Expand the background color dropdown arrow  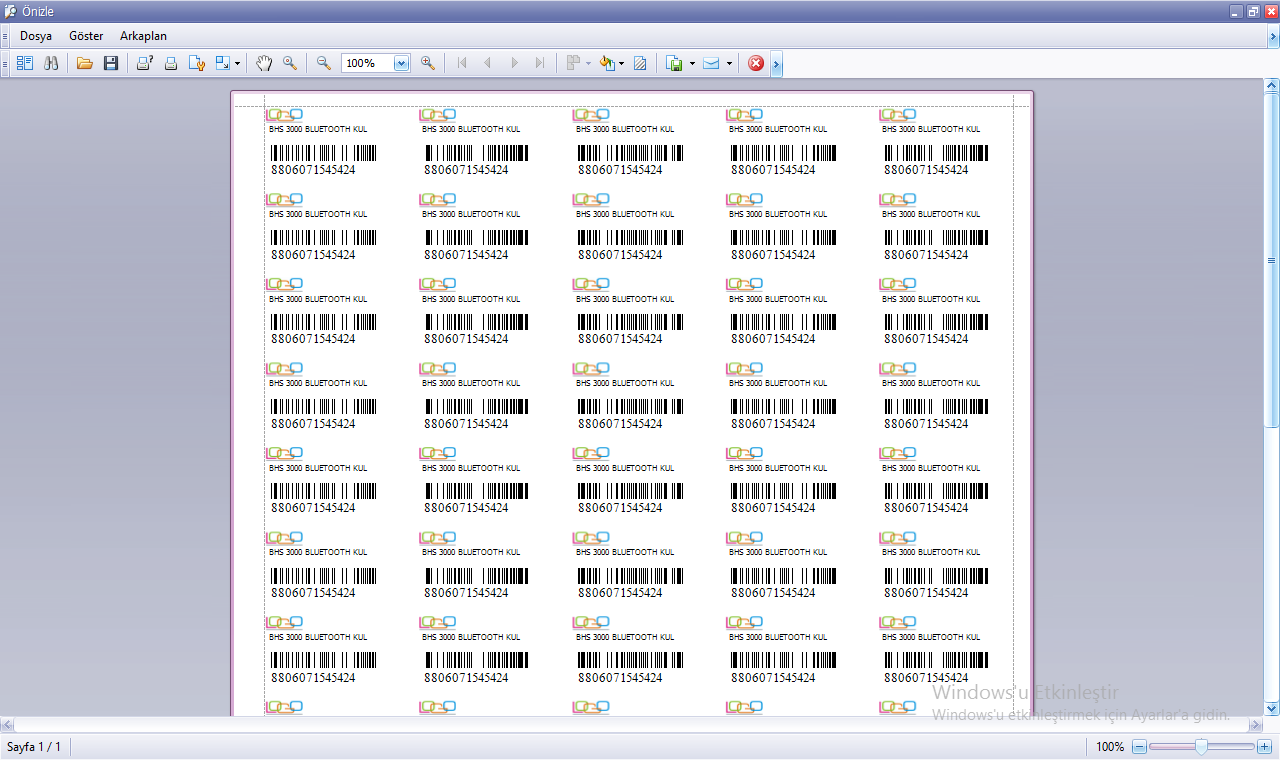click(621, 63)
